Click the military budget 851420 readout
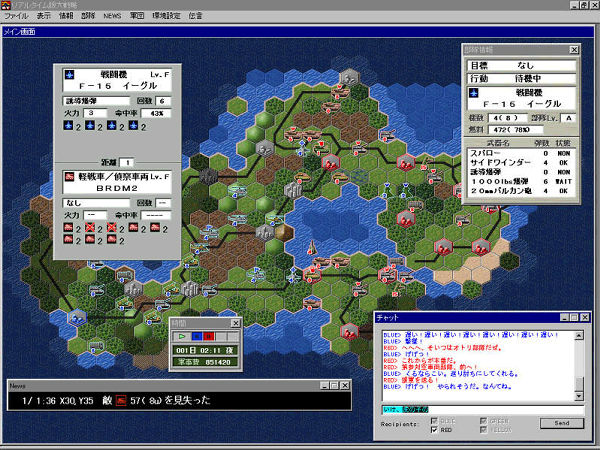 (x=205, y=362)
